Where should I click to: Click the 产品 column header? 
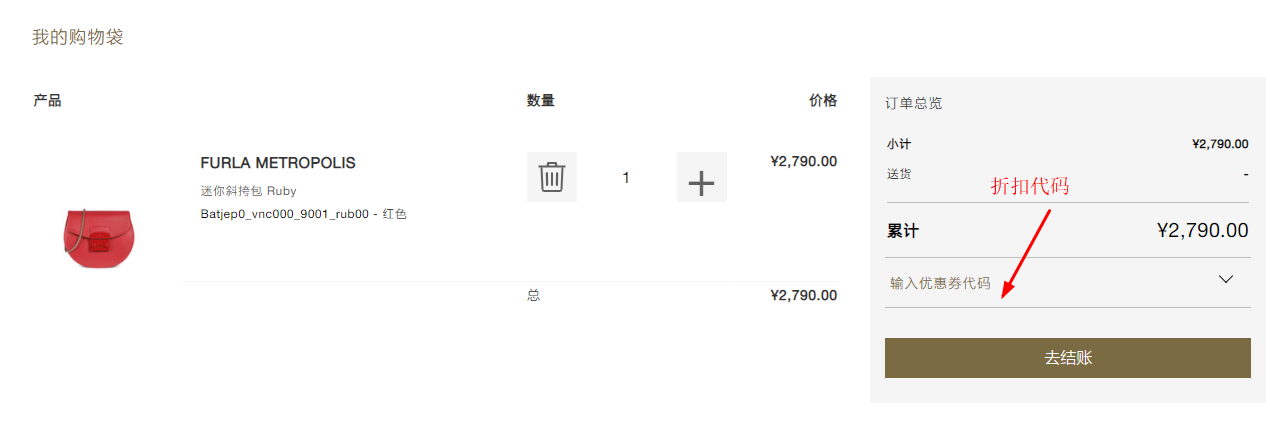point(47,100)
